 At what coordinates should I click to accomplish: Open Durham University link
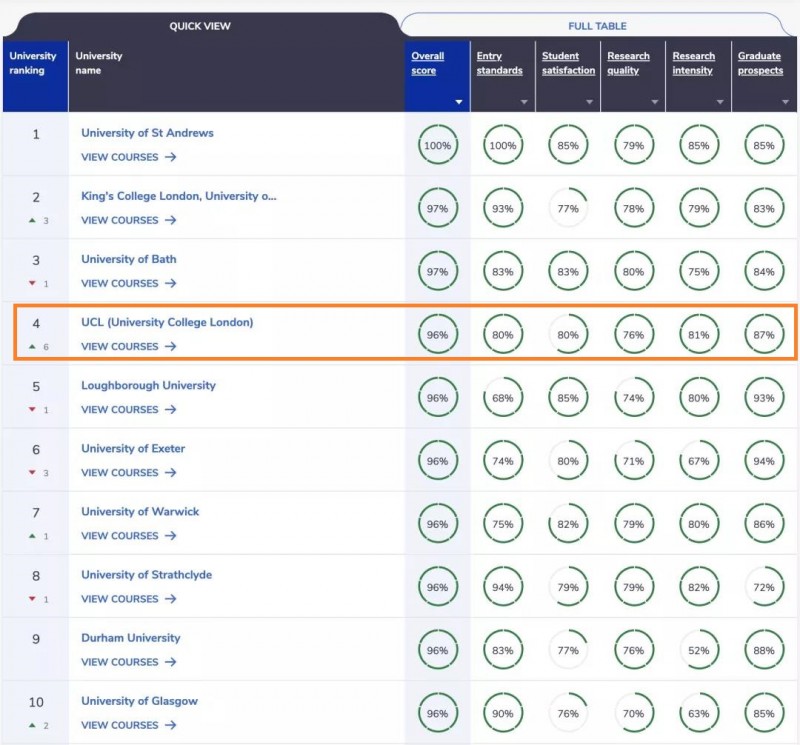pyautogui.click(x=131, y=638)
